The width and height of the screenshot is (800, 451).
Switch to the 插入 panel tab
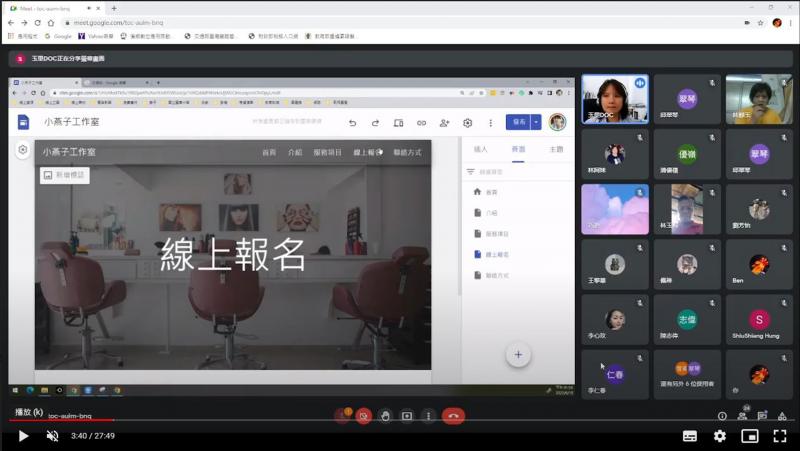tap(481, 149)
